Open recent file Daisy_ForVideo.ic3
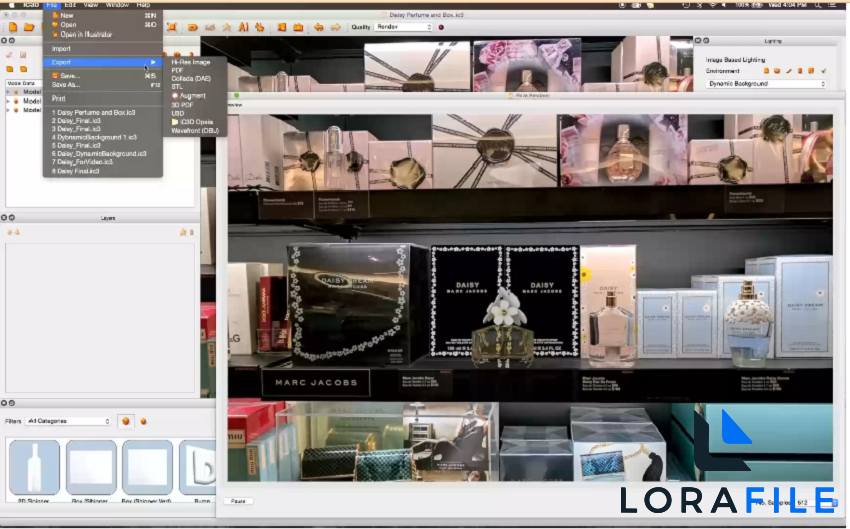Screen dimensions: 850x529 click(82, 162)
